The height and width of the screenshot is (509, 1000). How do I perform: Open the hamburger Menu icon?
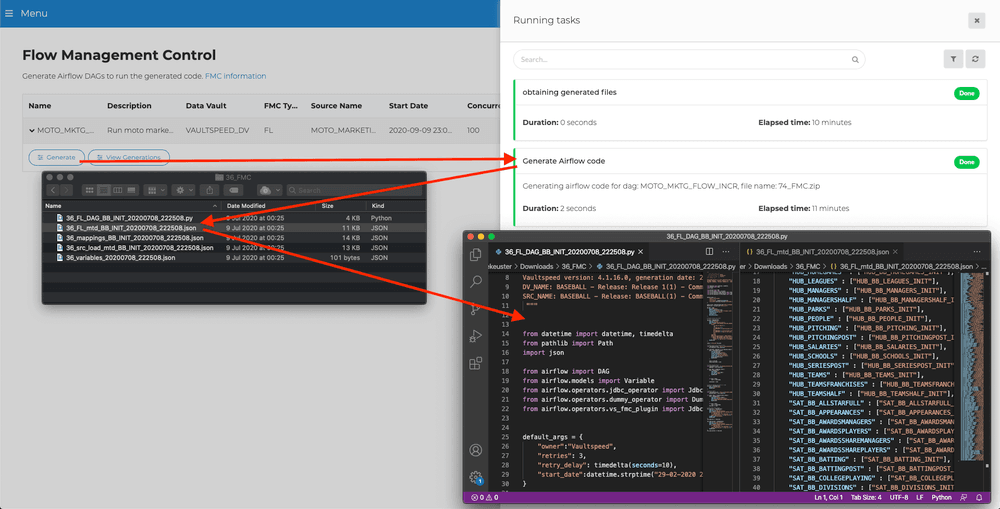9,13
